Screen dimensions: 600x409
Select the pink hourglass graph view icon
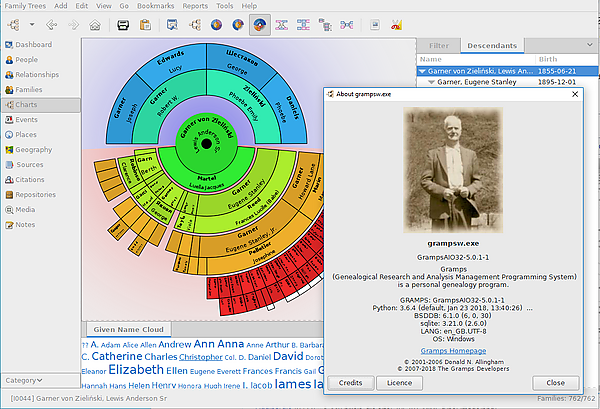[281, 25]
